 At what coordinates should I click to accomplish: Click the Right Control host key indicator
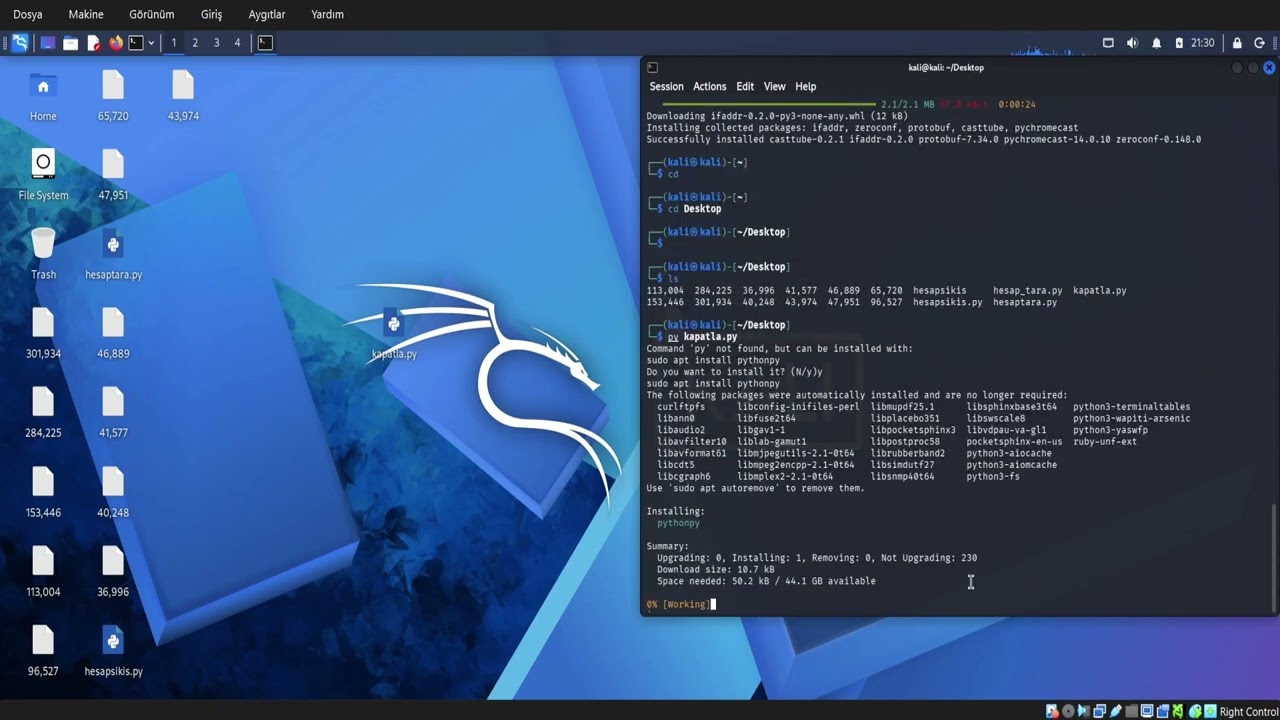(1249, 711)
